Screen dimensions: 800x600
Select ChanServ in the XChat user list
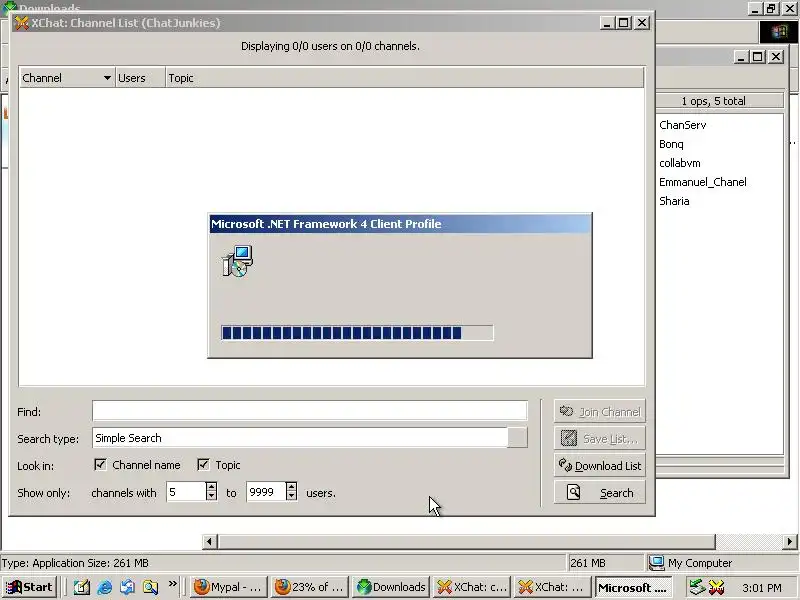pyautogui.click(x=683, y=125)
